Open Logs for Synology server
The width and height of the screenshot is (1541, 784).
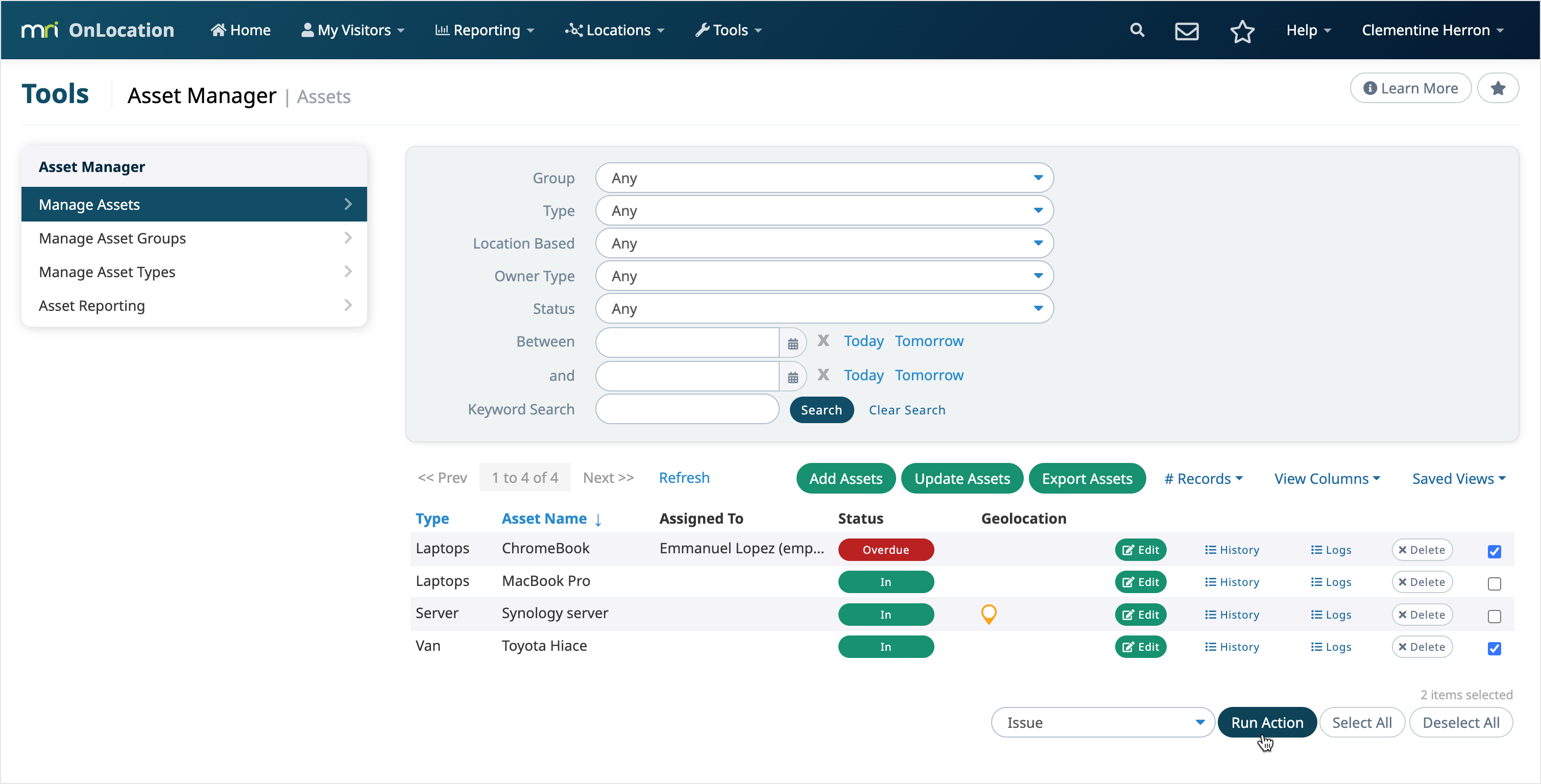1331,615
